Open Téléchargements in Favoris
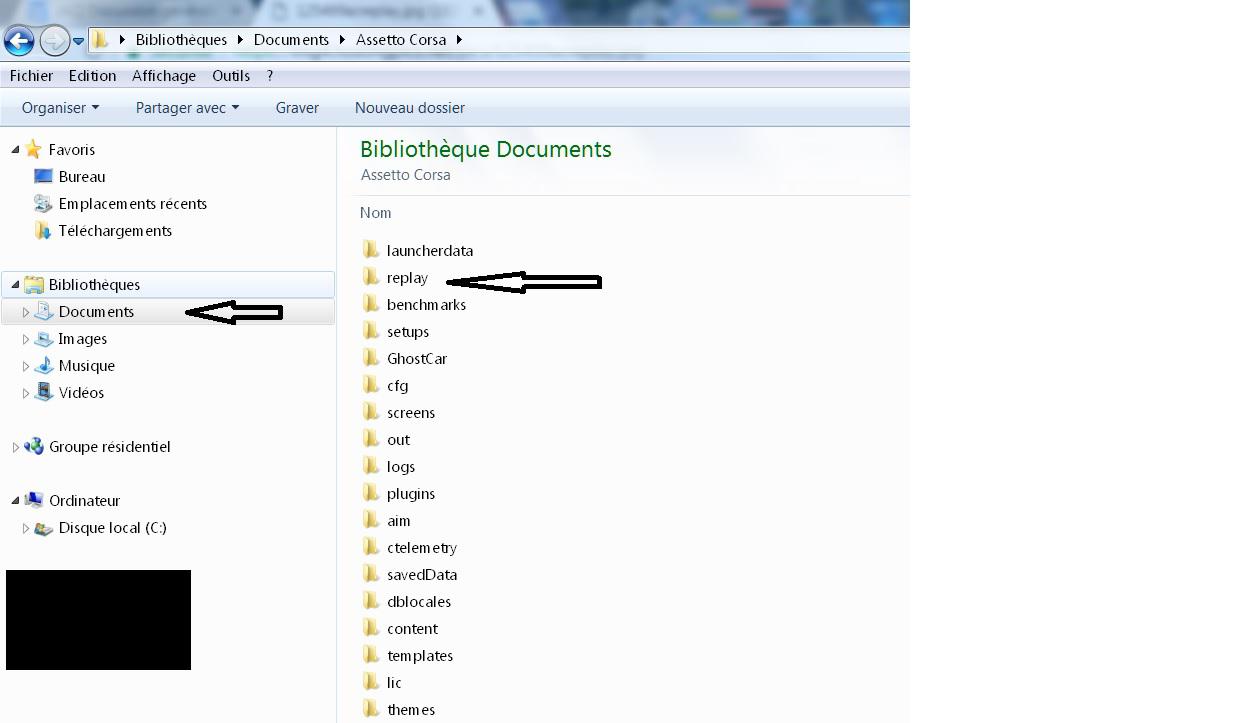Image resolution: width=1248 pixels, height=723 pixels. tap(115, 231)
